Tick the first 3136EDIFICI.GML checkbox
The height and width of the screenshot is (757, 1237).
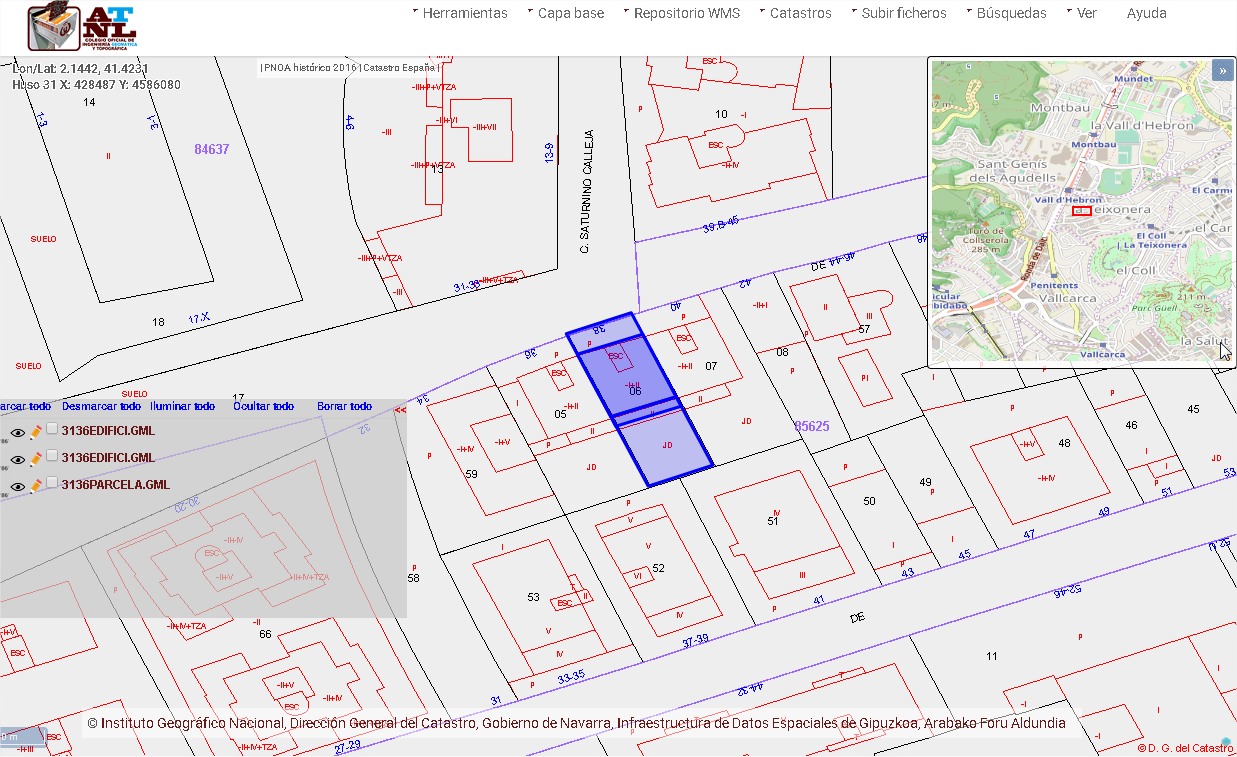pyautogui.click(x=52, y=430)
